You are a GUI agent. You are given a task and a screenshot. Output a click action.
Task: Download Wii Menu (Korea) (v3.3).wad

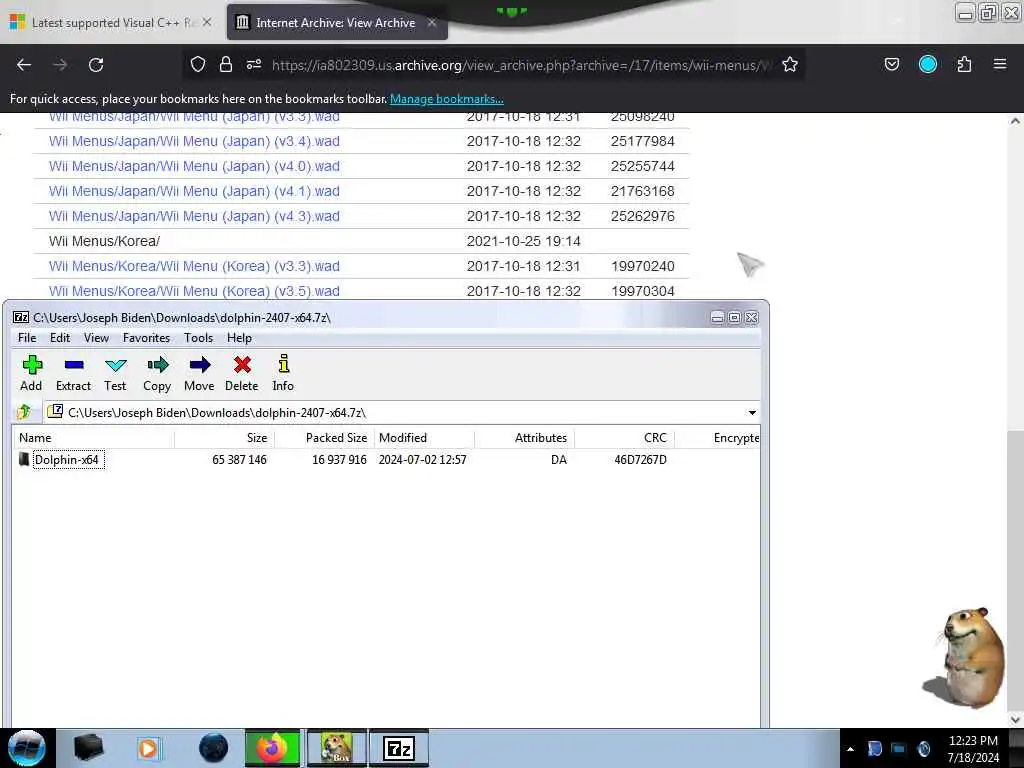(194, 266)
